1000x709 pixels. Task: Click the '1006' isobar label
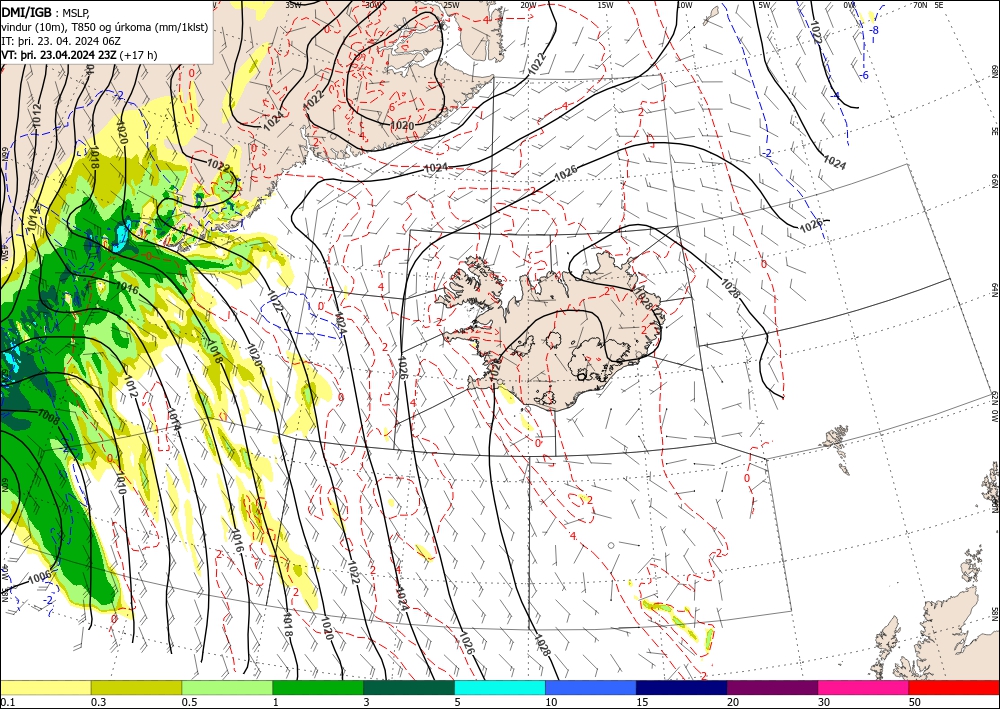pos(40,578)
